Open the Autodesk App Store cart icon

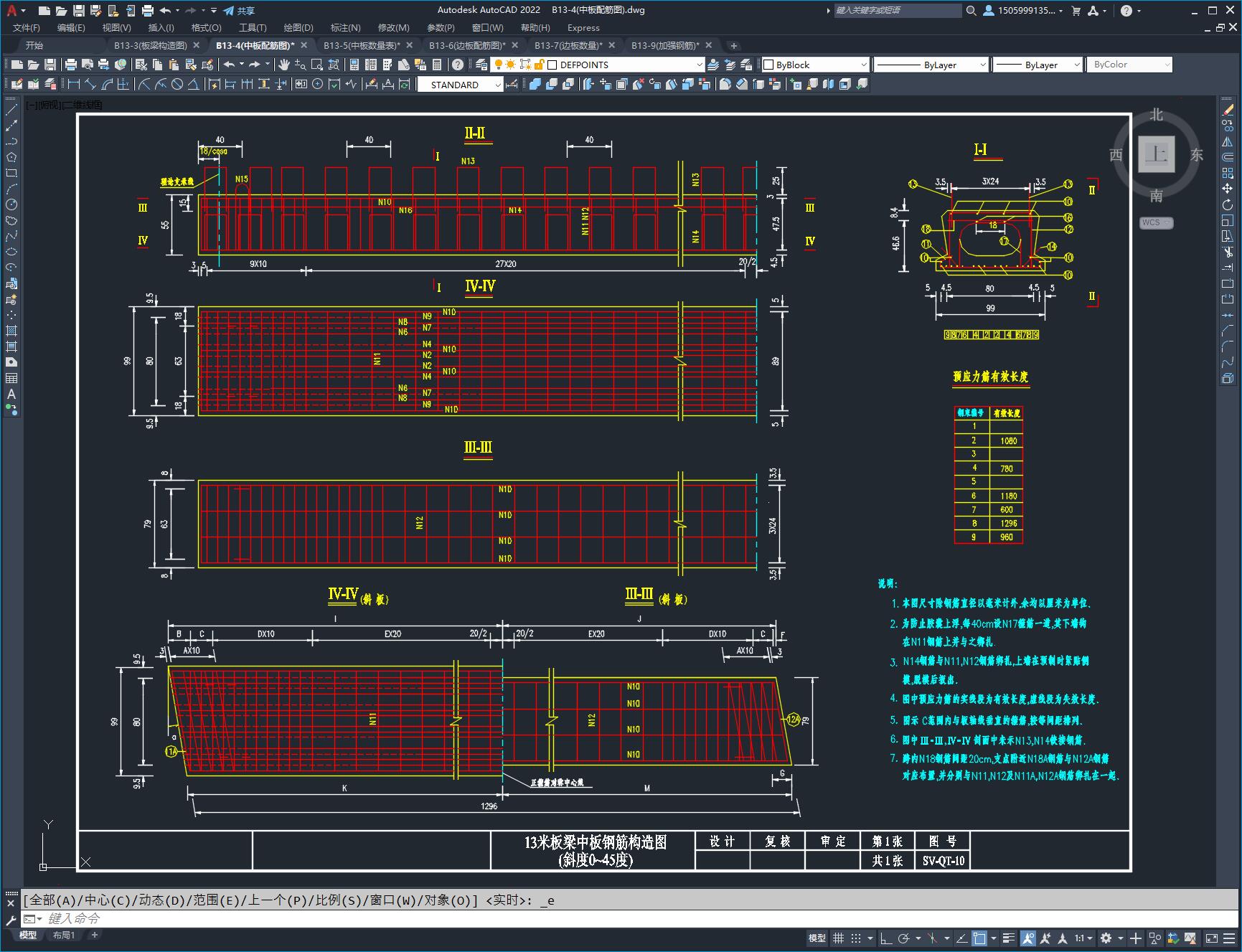point(1076,10)
